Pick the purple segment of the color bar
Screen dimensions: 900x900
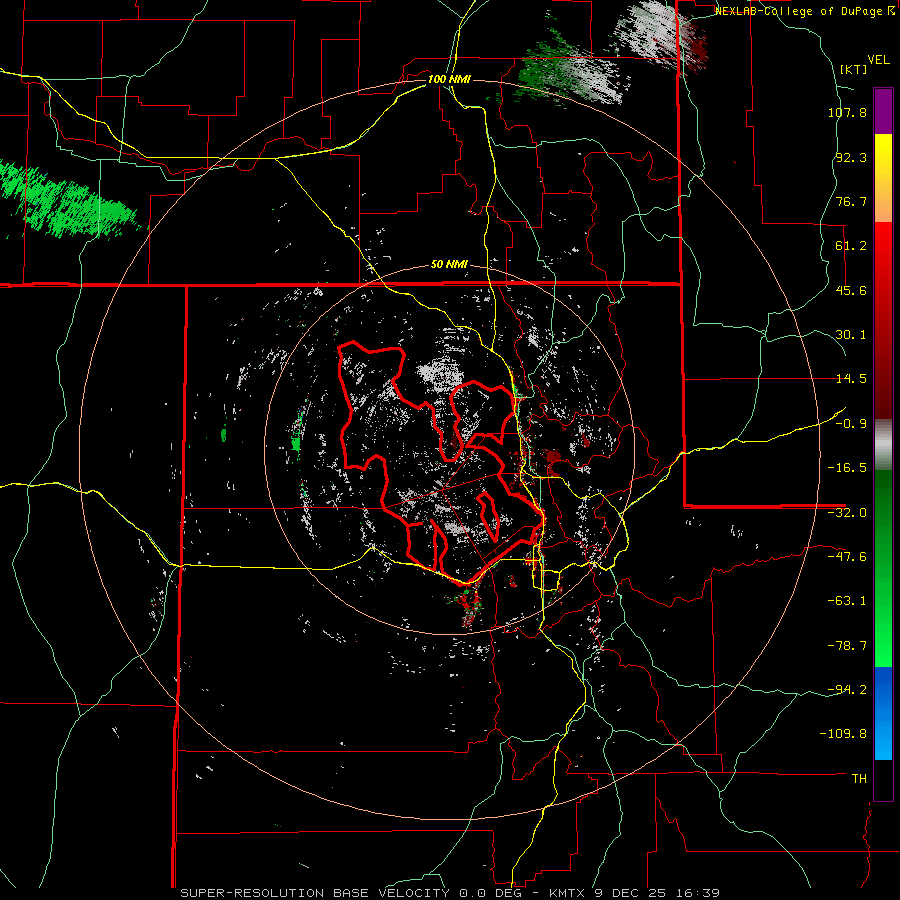pyautogui.click(x=883, y=112)
